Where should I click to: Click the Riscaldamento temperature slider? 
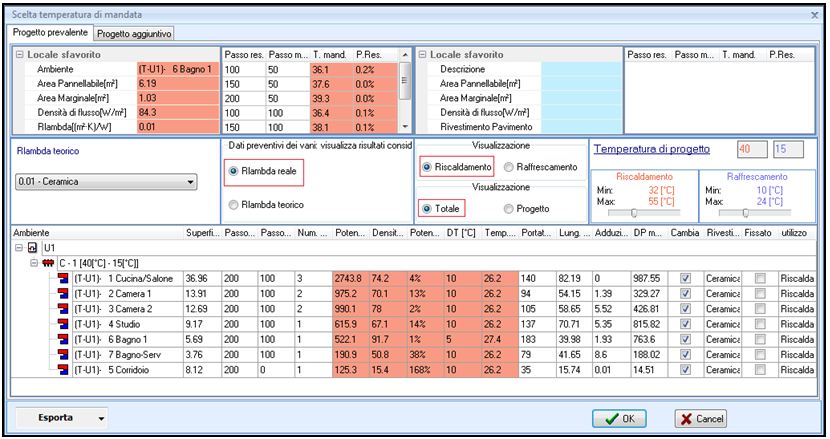click(x=634, y=212)
